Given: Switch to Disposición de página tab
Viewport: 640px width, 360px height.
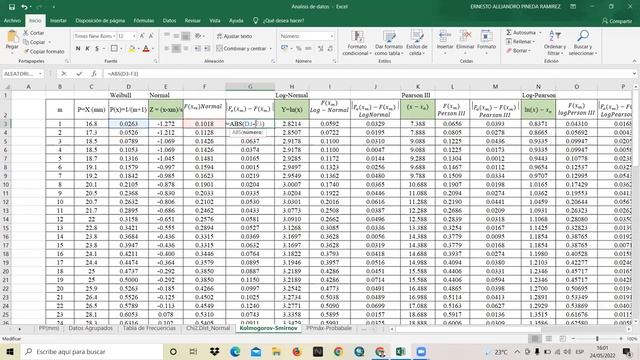Looking at the screenshot, I should coord(100,20).
